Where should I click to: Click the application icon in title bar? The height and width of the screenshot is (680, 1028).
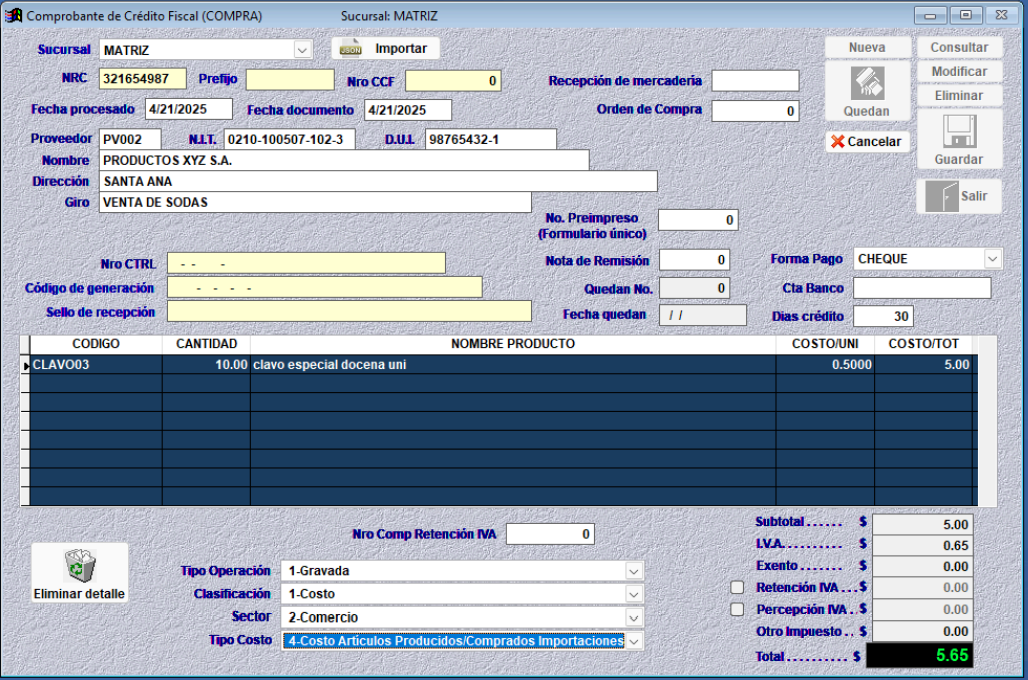point(14,16)
